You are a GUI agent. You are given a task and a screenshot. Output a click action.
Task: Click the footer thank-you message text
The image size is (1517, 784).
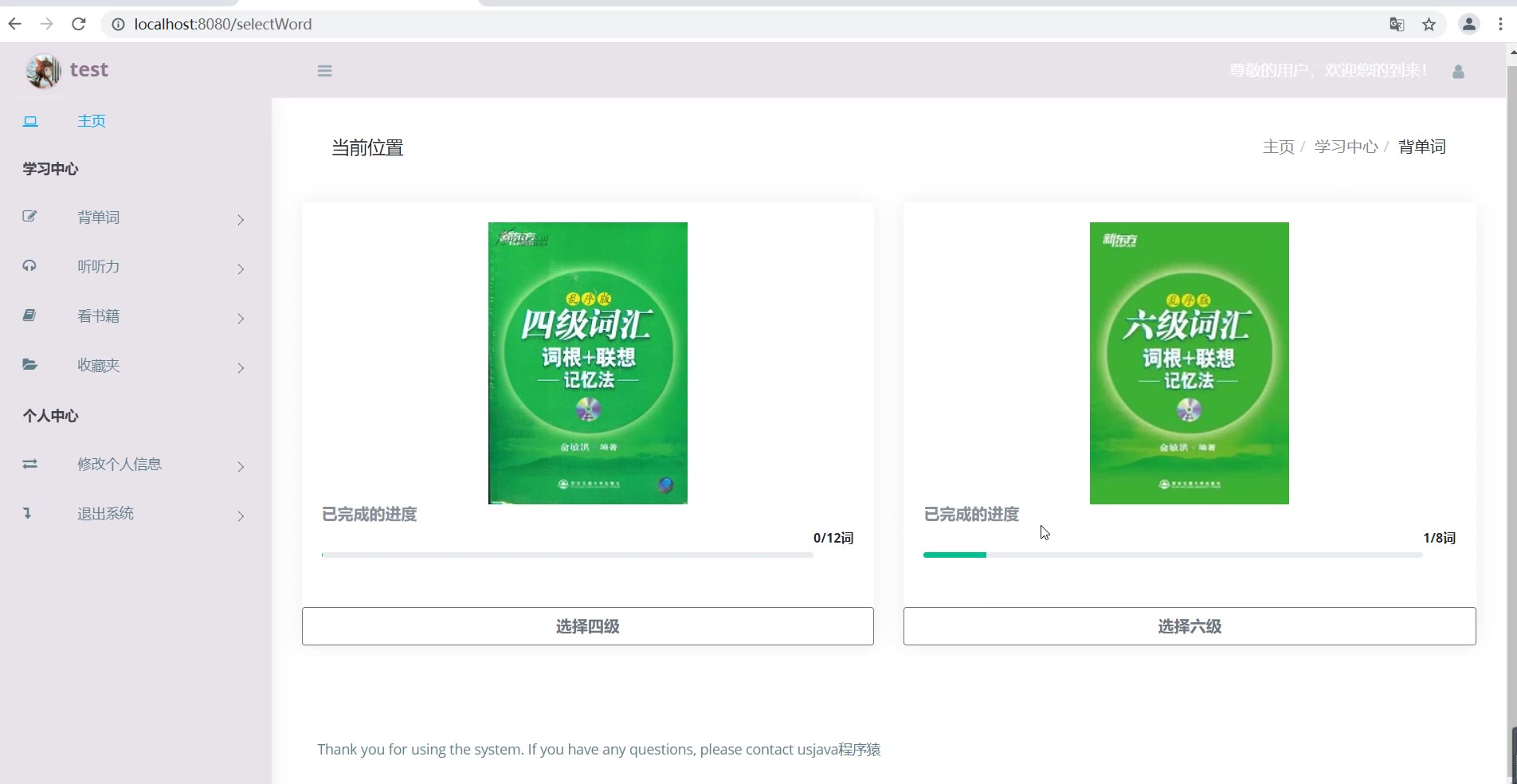tap(599, 750)
